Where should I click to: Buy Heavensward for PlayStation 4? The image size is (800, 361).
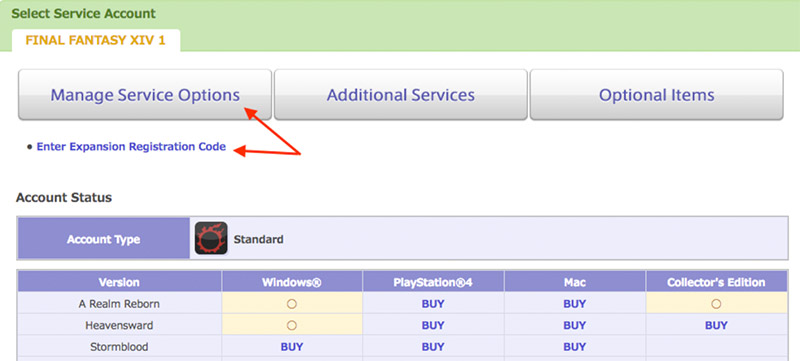point(433,325)
